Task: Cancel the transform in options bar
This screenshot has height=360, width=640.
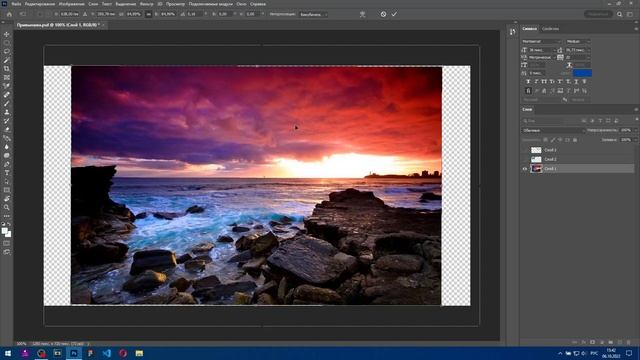Action: coord(383,14)
